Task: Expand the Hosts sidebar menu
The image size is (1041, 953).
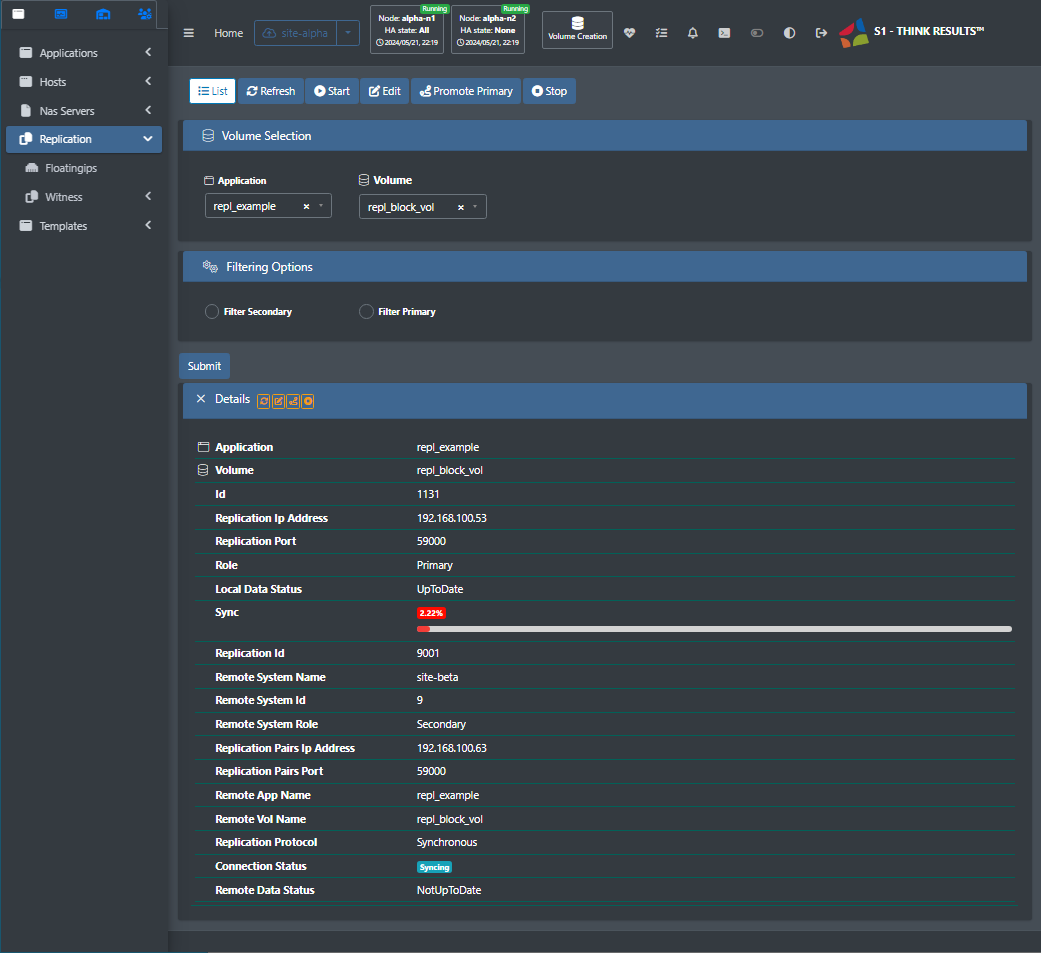Action: pyautogui.click(x=84, y=82)
